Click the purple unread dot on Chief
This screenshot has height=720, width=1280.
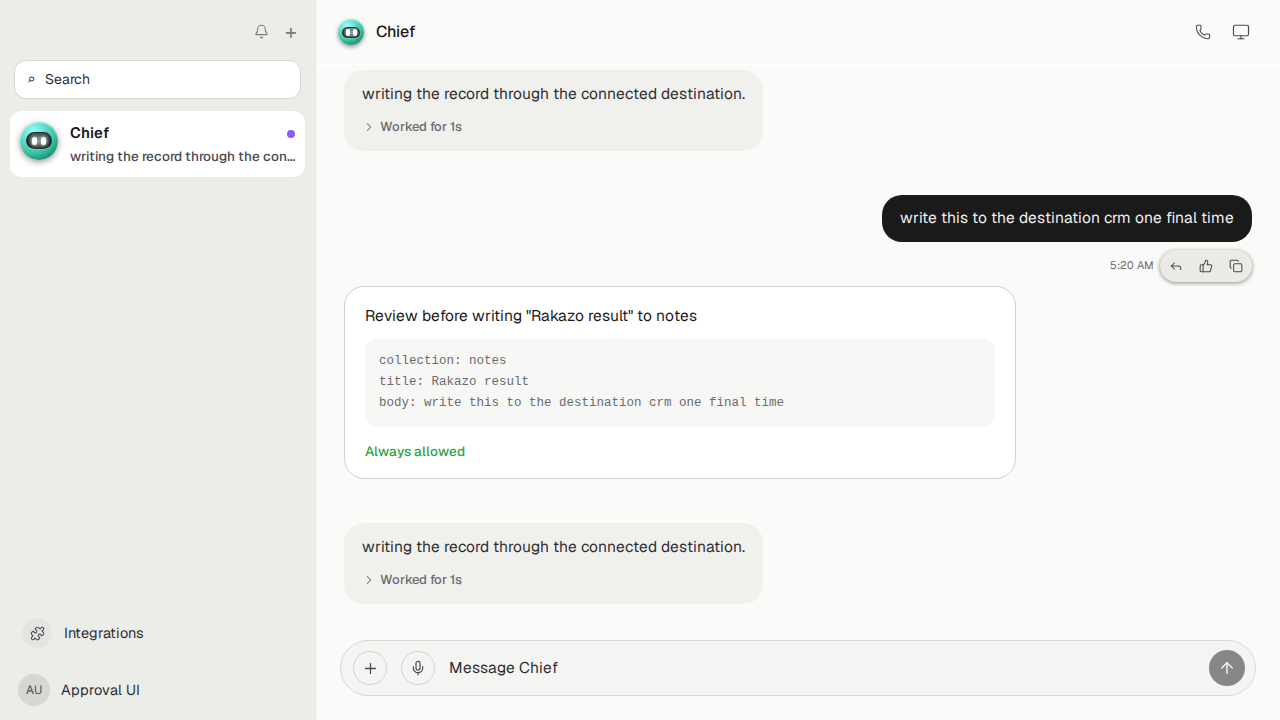click(291, 133)
